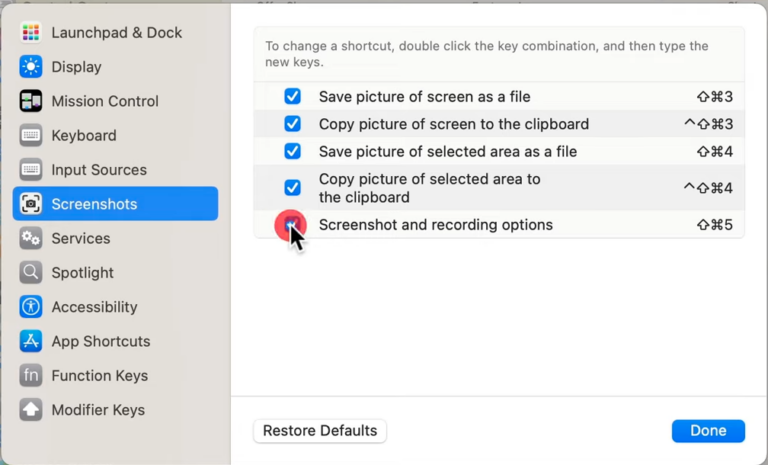Select the ⌃⇧⌘3 key combination
The height and width of the screenshot is (465, 768).
tap(709, 124)
